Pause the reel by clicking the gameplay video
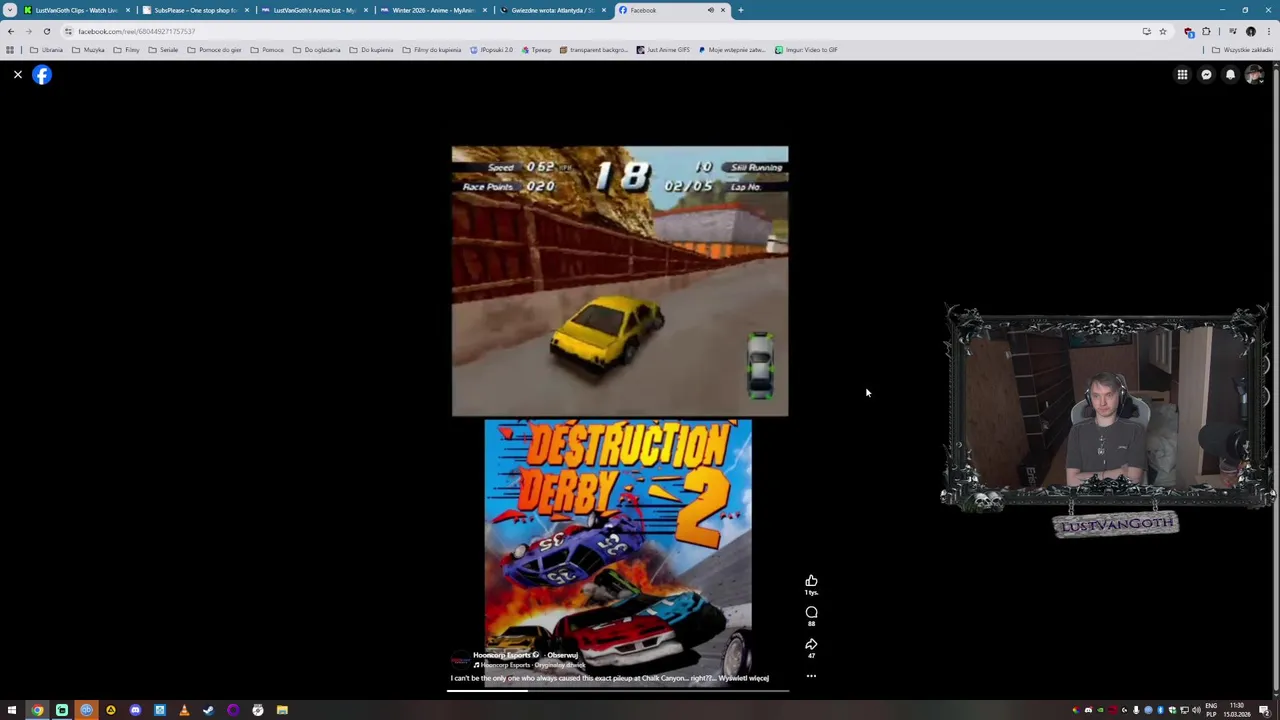The width and height of the screenshot is (1280, 720). tap(619, 281)
